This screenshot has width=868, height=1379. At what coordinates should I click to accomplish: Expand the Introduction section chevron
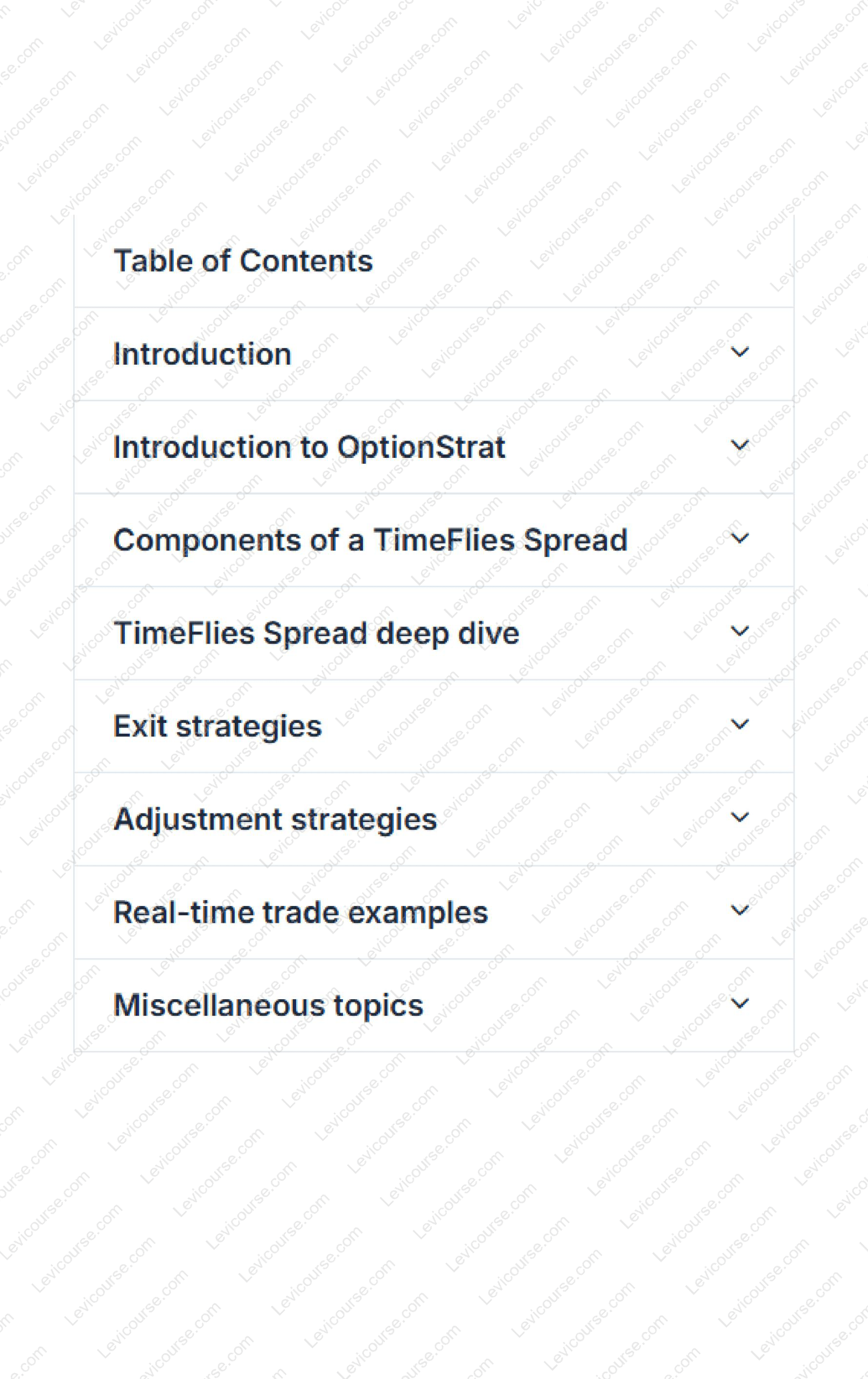740,352
